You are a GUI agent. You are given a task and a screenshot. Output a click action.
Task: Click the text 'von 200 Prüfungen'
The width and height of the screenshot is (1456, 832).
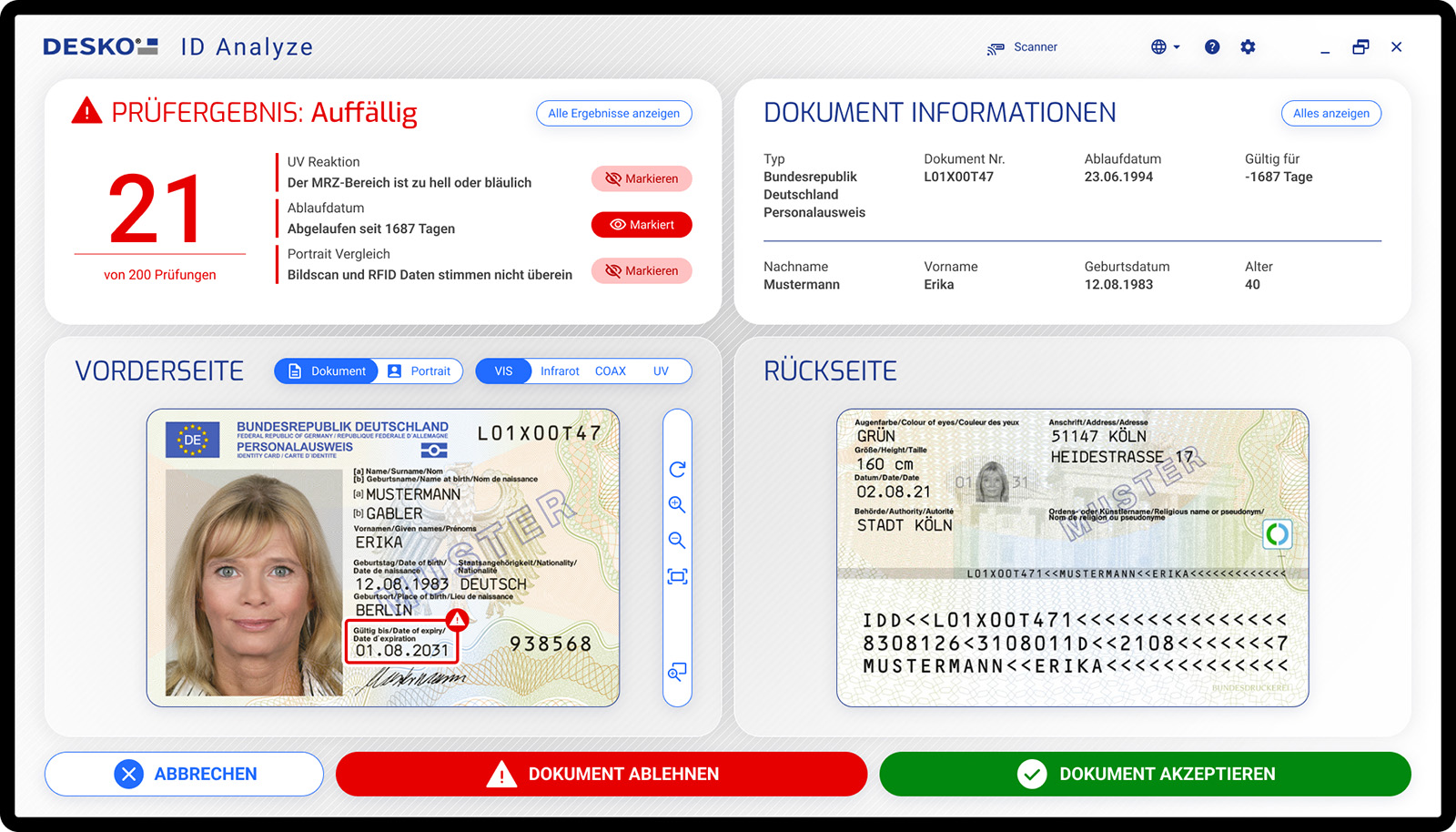[160, 275]
